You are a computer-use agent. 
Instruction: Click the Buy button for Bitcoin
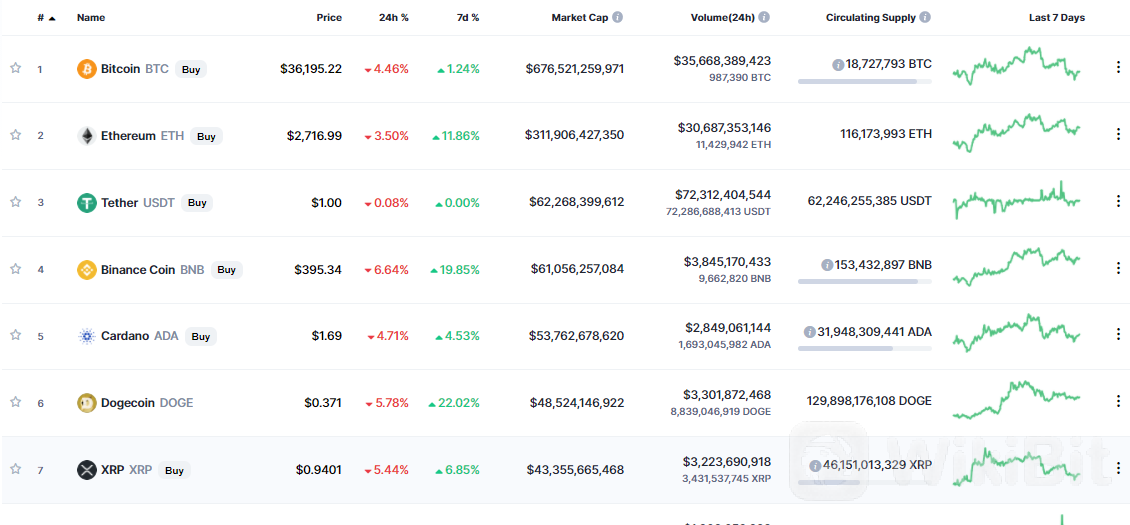click(191, 69)
